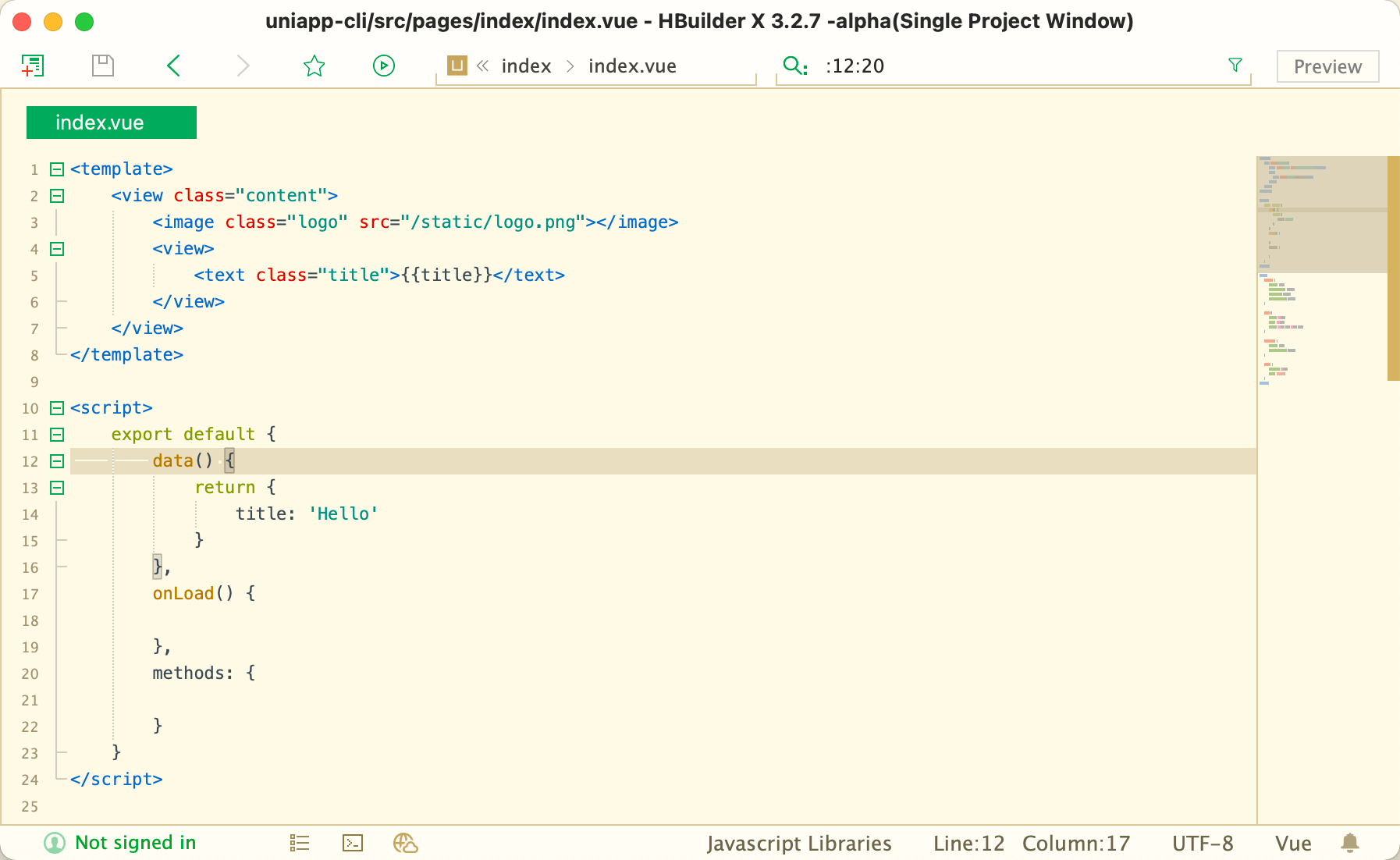Click the search field showing :12:20
The image size is (1400, 860).
pyautogui.click(x=1014, y=66)
